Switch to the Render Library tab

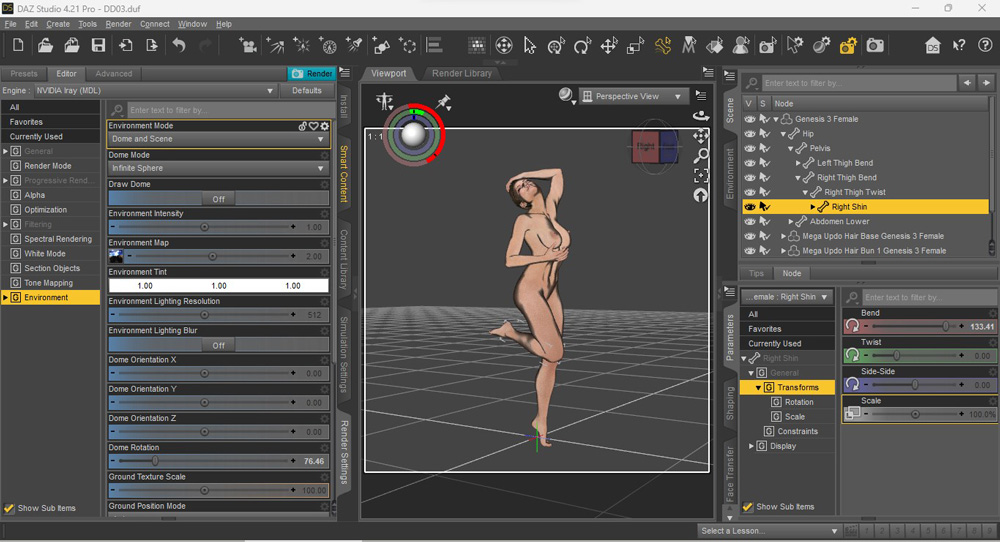(x=462, y=73)
